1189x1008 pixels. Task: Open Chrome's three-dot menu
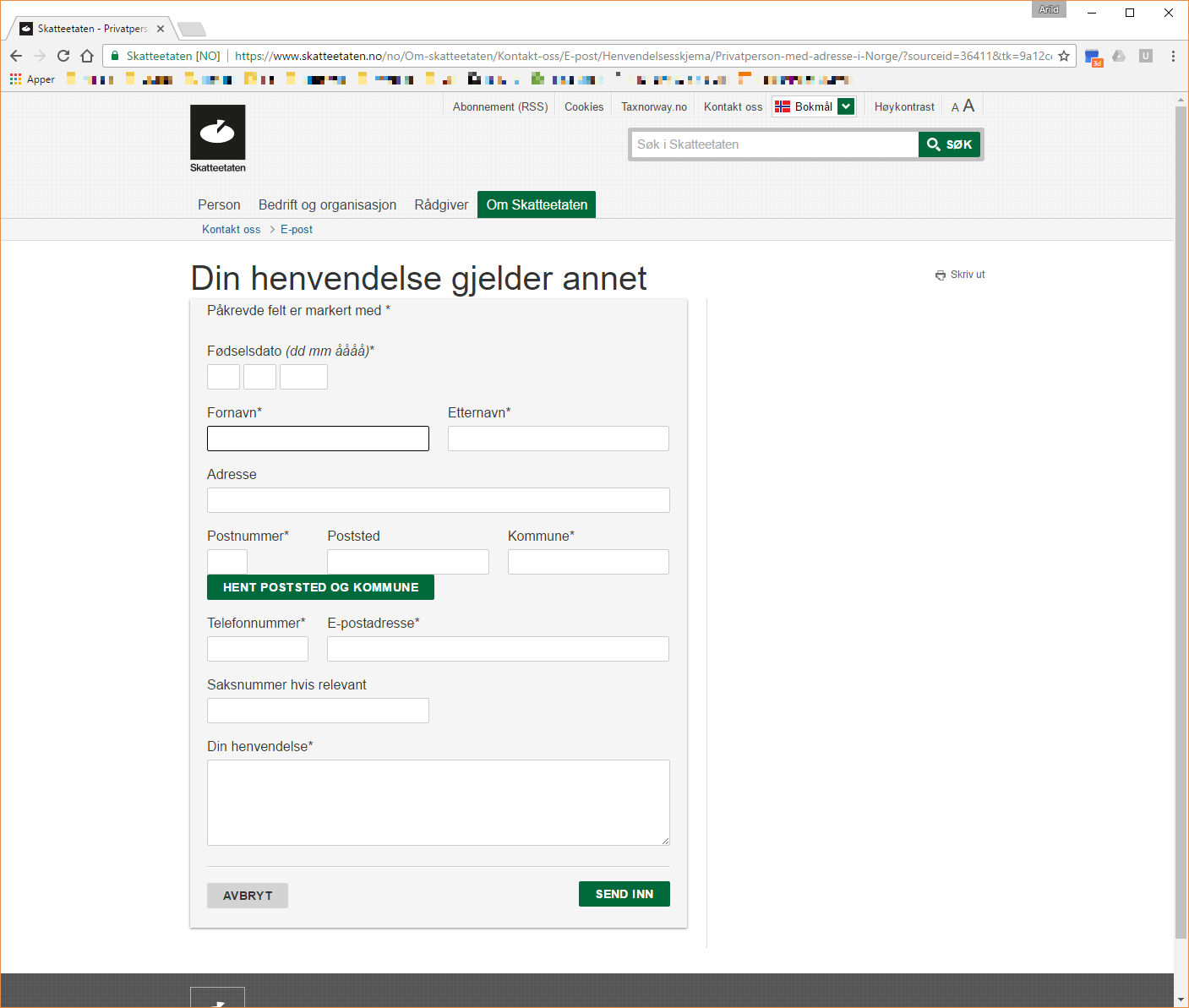coord(1173,56)
